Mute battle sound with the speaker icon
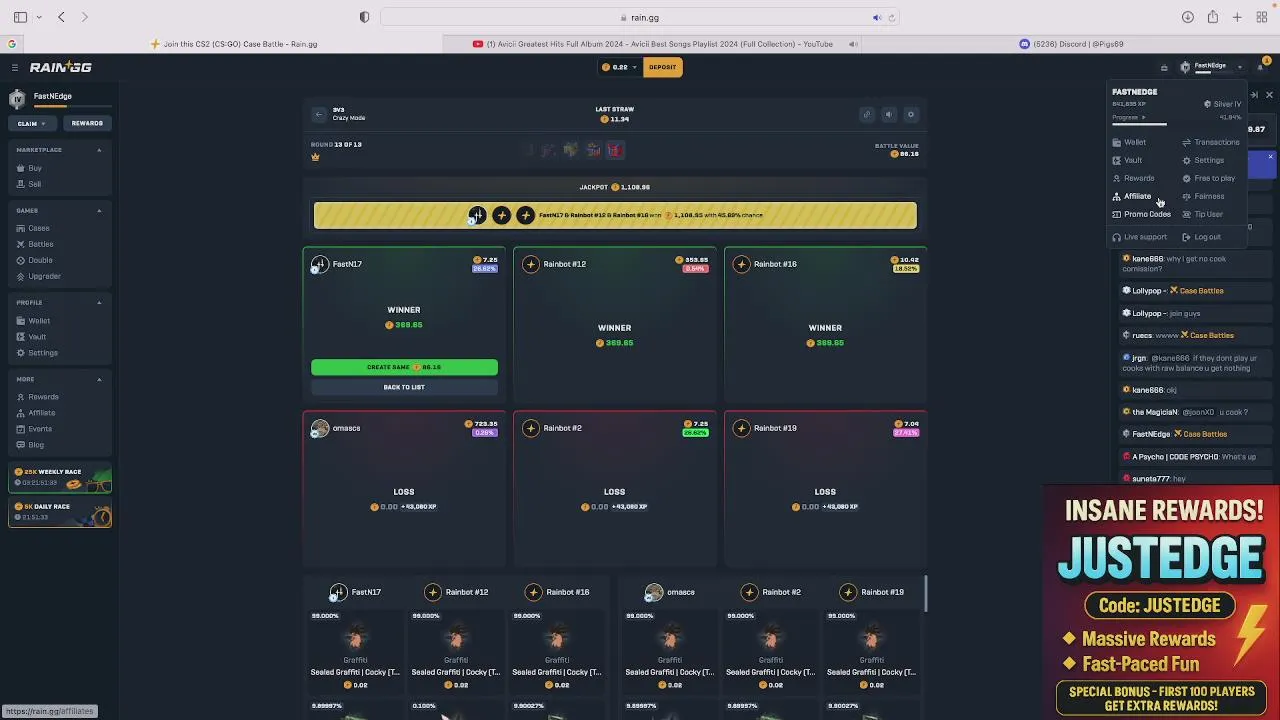Image resolution: width=1280 pixels, height=720 pixels. (x=889, y=114)
